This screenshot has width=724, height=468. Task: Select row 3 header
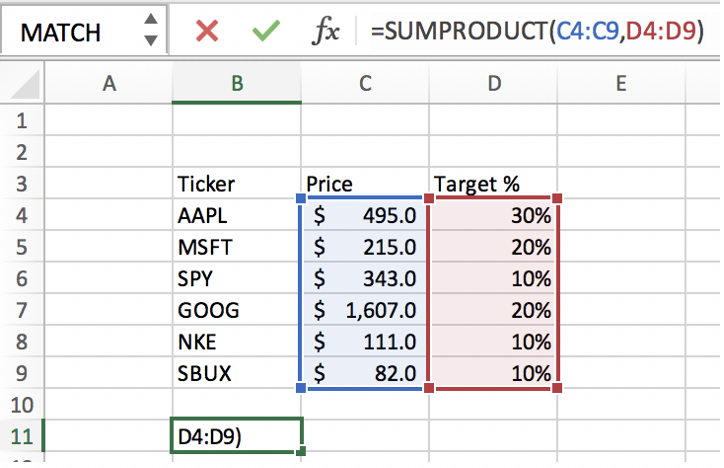(x=22, y=184)
